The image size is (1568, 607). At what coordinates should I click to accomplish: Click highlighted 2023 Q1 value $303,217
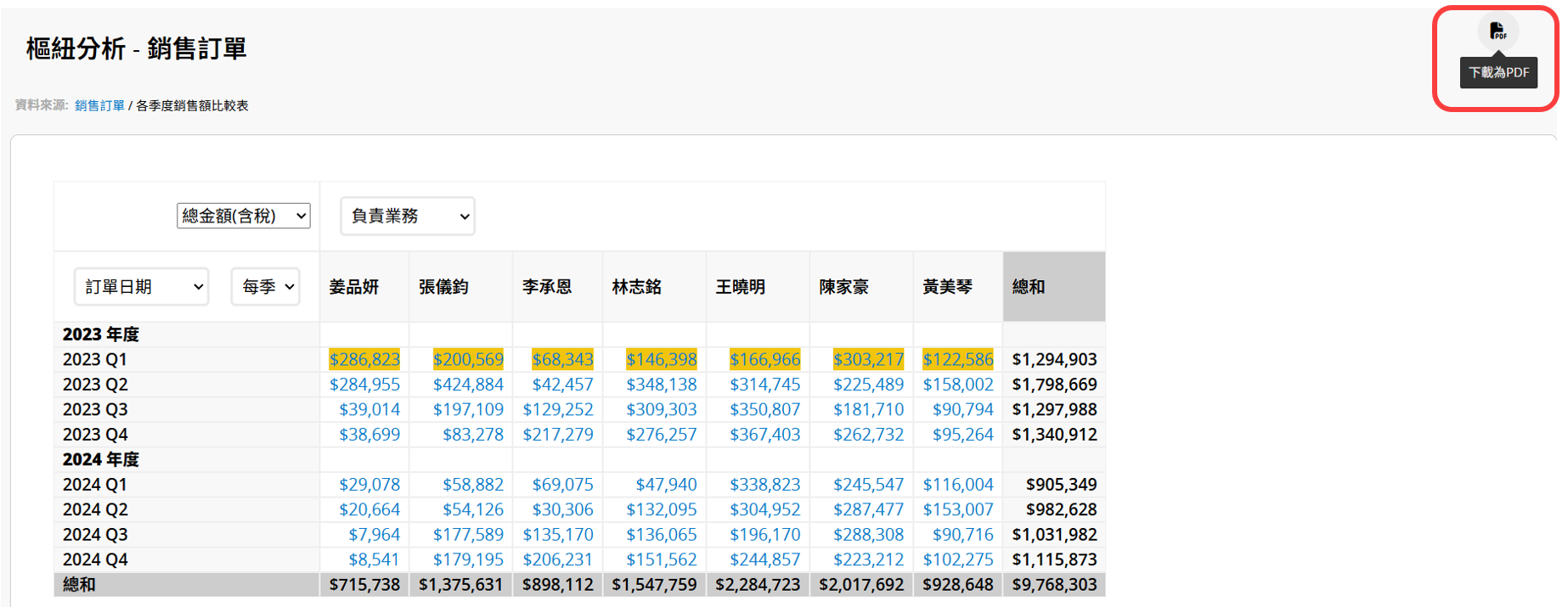click(x=868, y=359)
